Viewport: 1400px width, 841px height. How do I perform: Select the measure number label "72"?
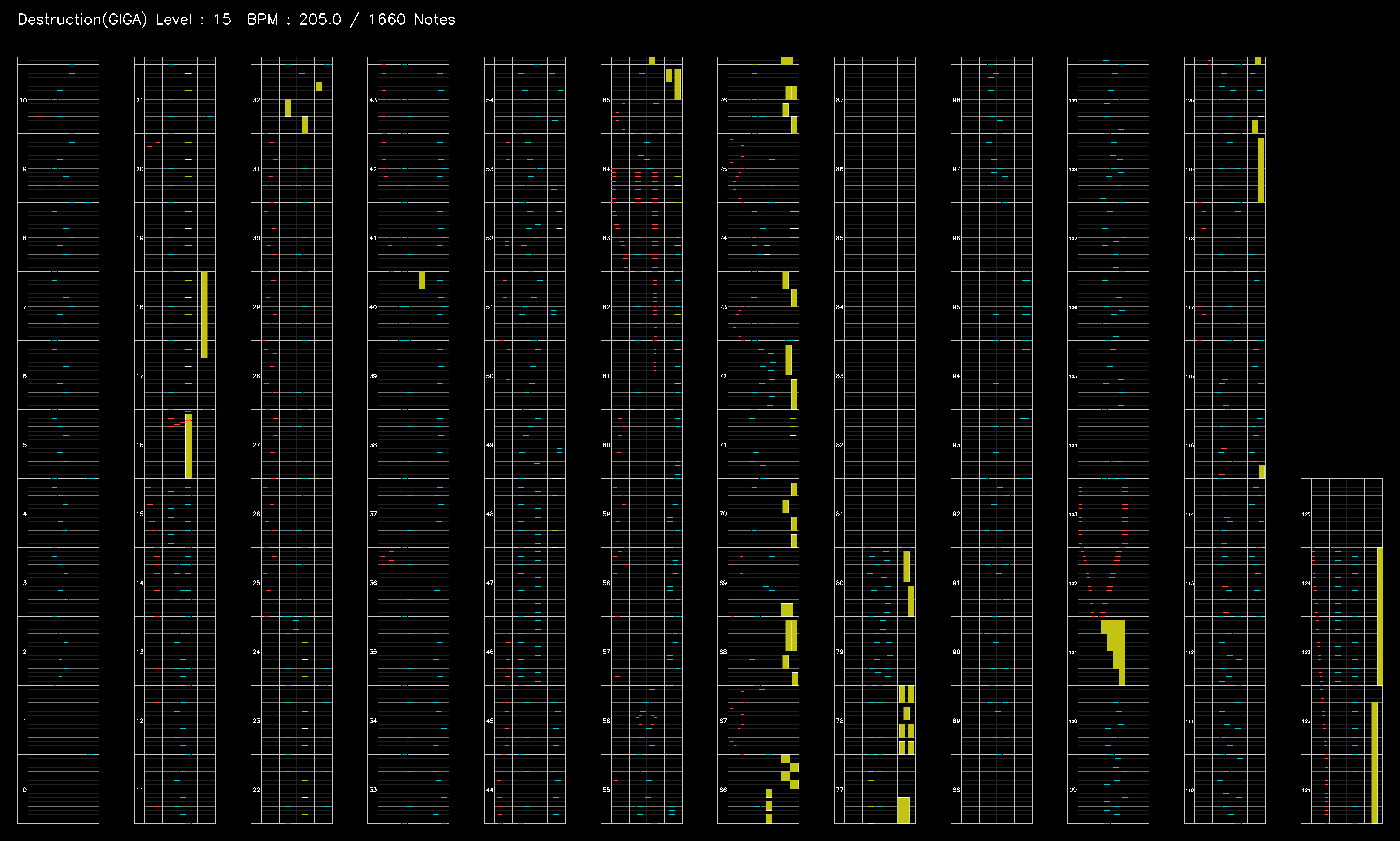(723, 376)
